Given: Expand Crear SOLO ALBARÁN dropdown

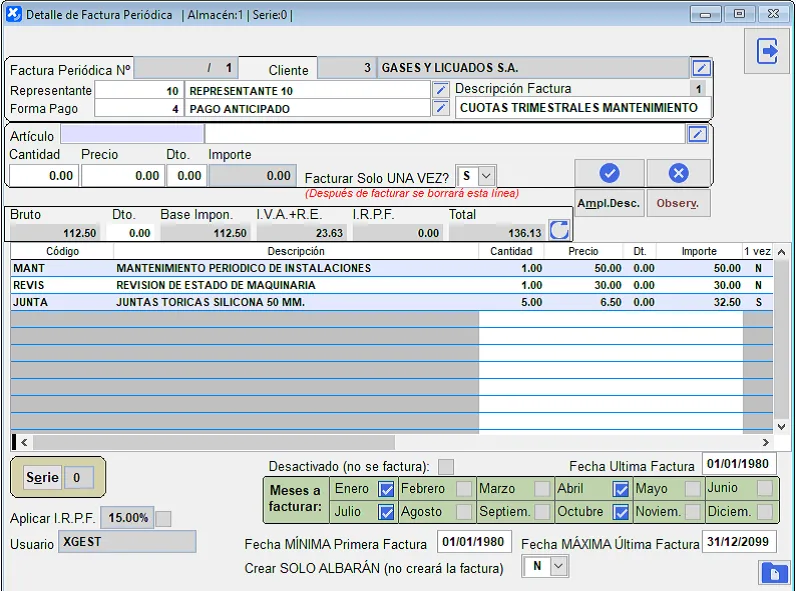Looking at the screenshot, I should click(558, 567).
